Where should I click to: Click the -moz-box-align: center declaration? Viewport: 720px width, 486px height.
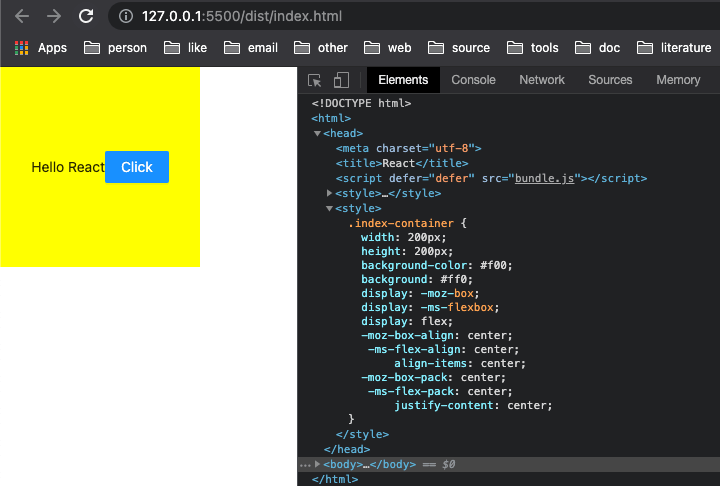(x=437, y=336)
